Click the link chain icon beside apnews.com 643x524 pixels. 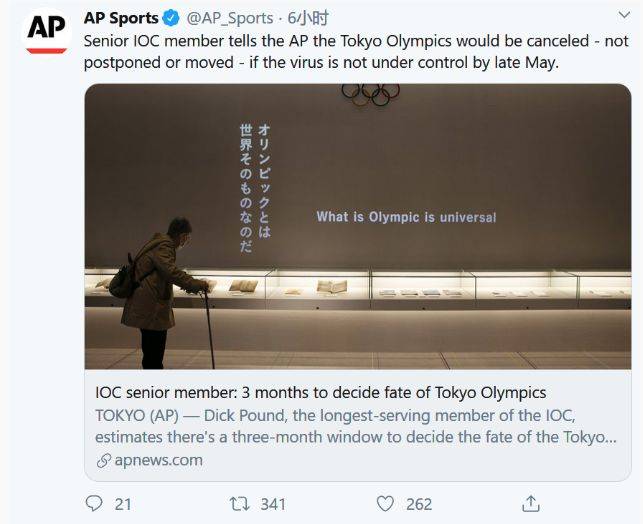pyautogui.click(x=104, y=460)
